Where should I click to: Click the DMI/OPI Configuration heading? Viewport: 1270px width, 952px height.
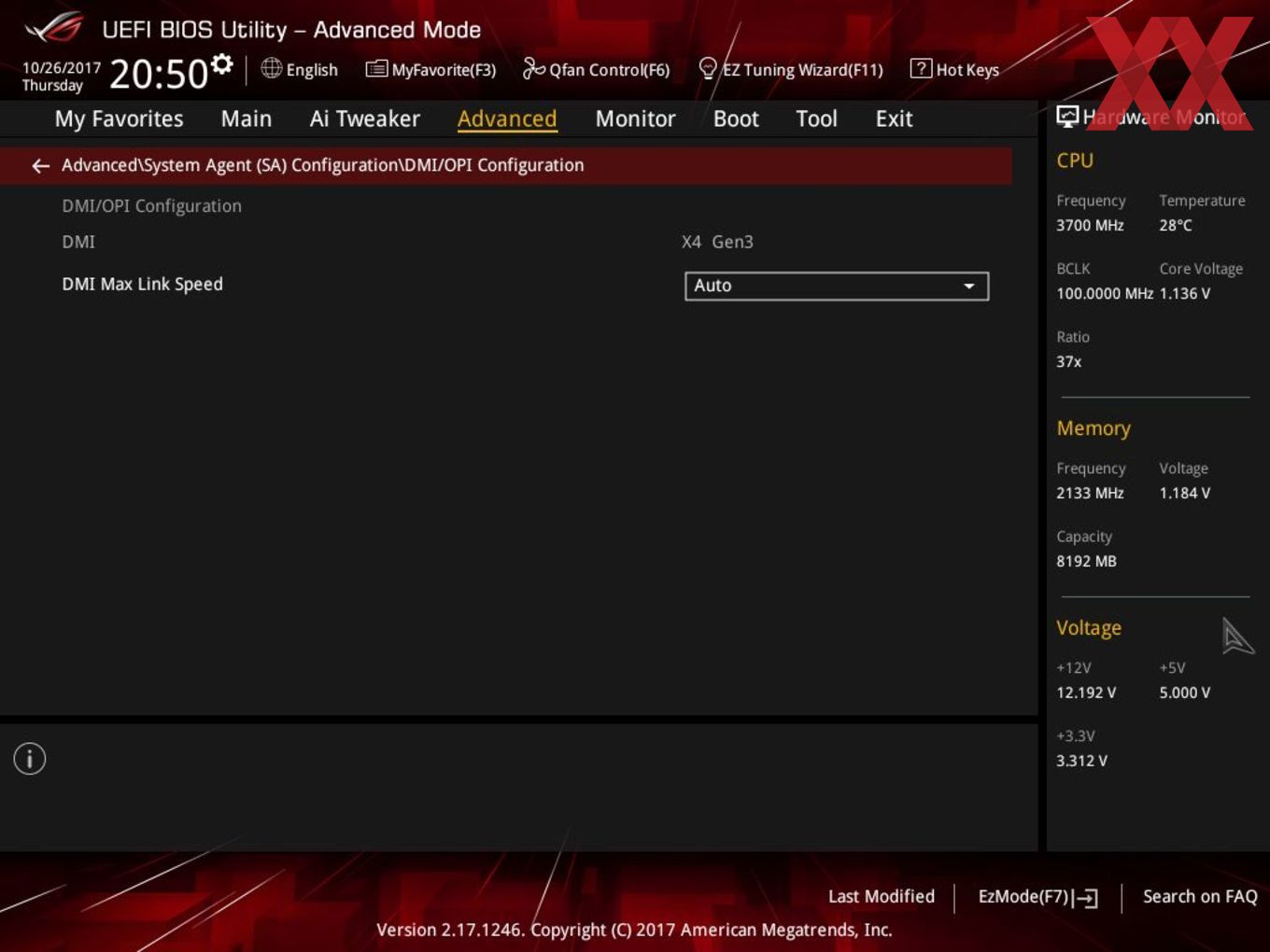pyautogui.click(x=151, y=205)
